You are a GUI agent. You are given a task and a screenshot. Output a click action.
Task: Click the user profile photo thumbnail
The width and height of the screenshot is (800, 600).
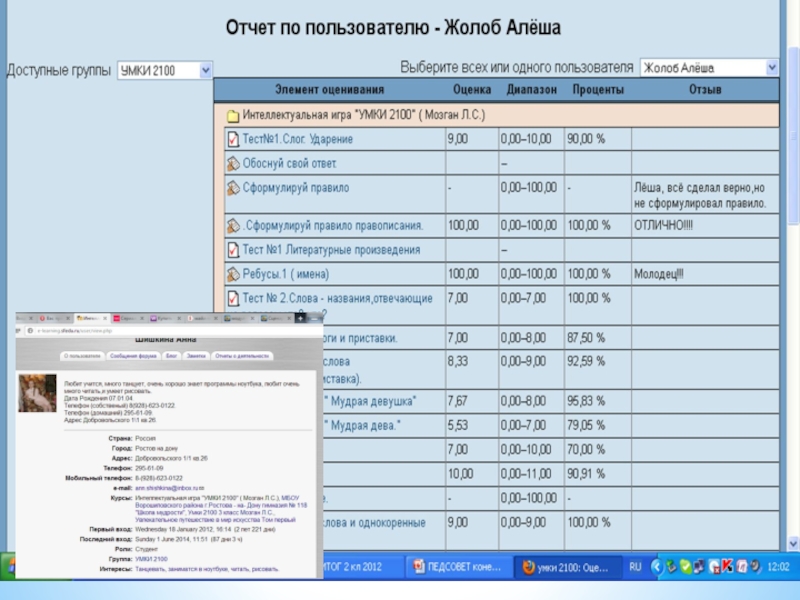(40, 394)
